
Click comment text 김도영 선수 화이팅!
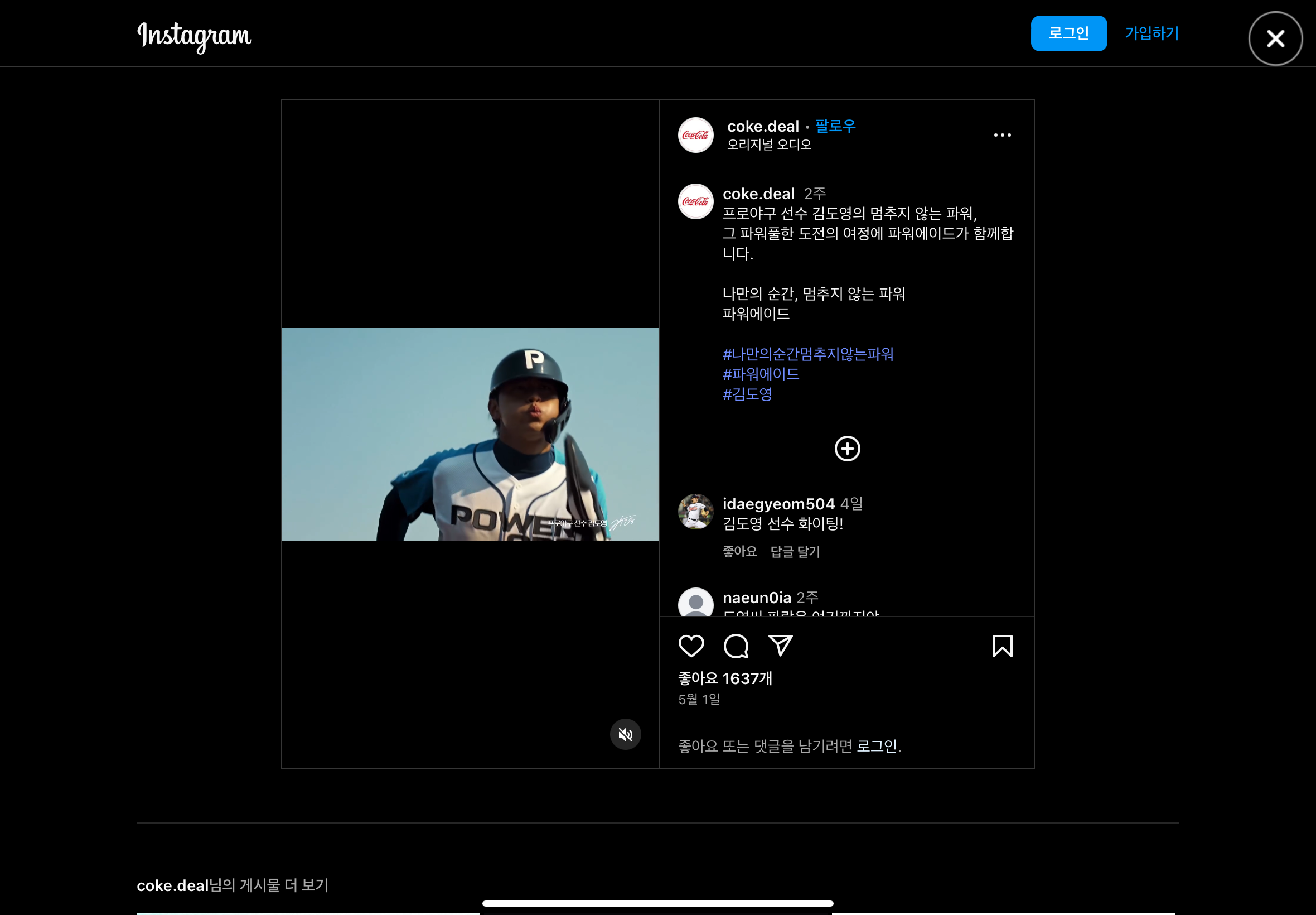tap(782, 523)
